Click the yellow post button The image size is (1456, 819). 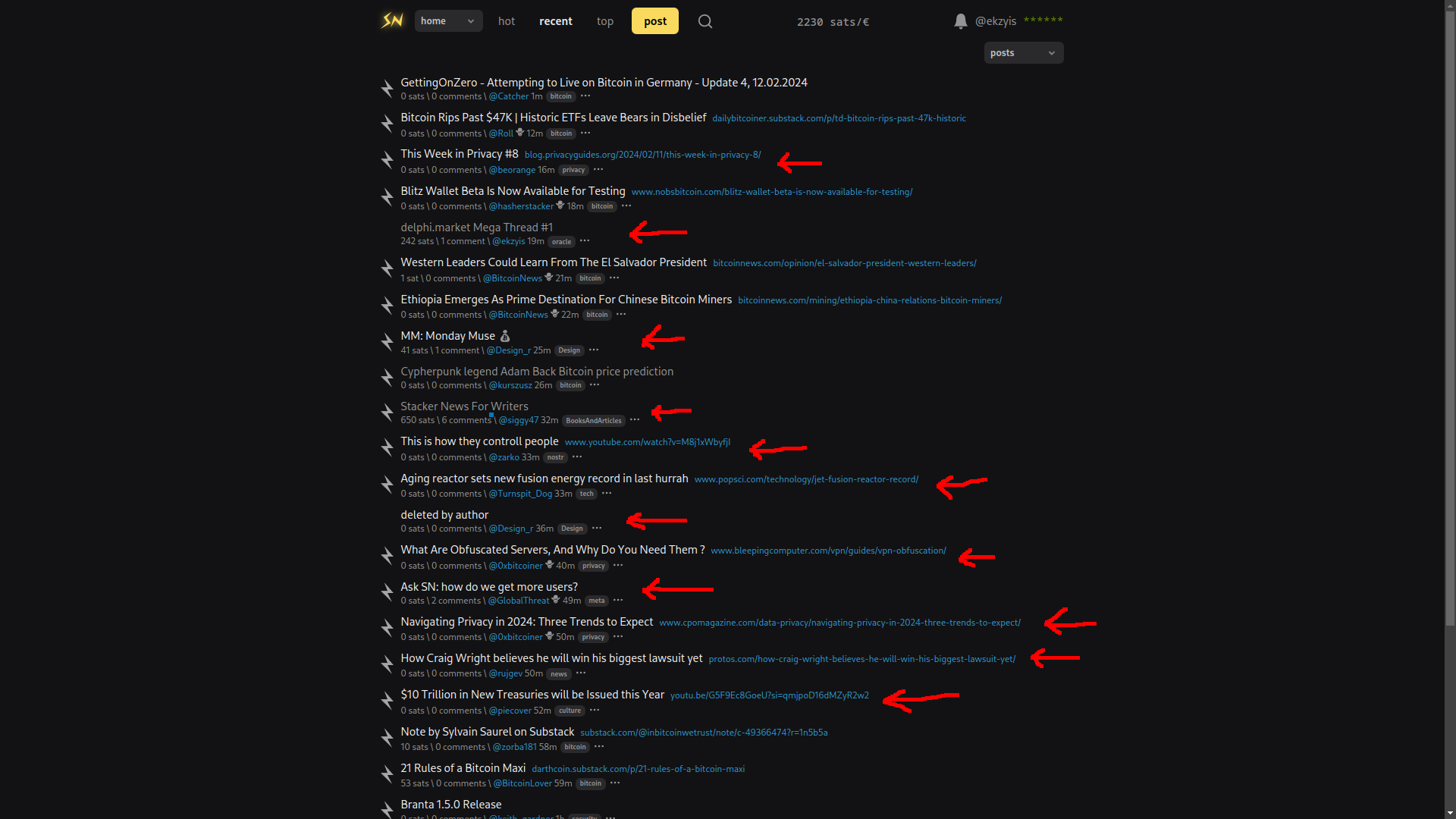(655, 21)
